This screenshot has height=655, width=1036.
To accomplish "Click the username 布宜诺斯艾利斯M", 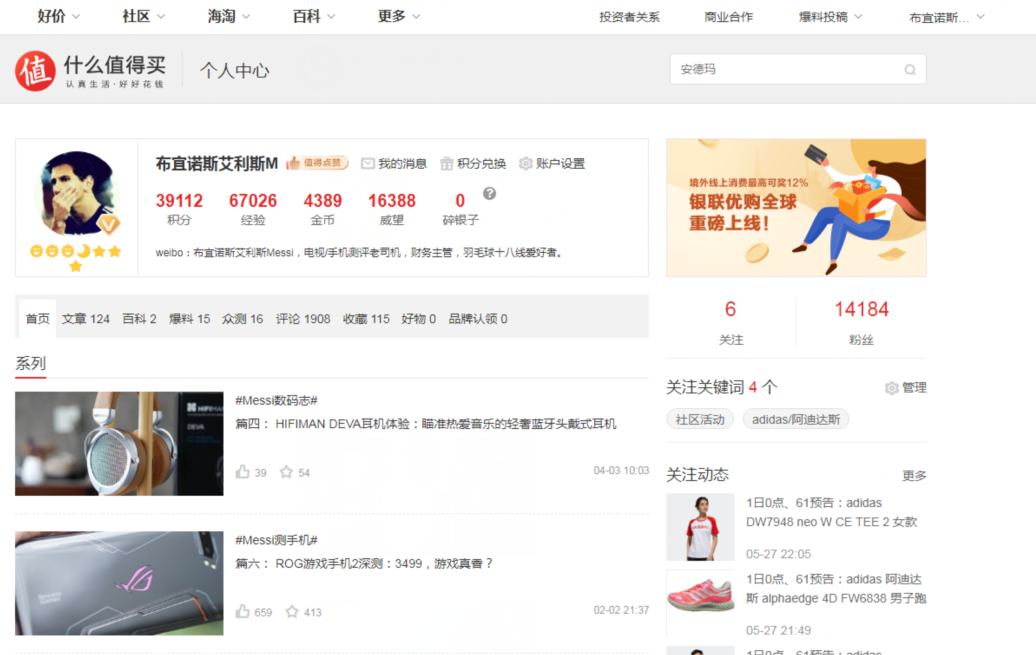I will point(217,163).
